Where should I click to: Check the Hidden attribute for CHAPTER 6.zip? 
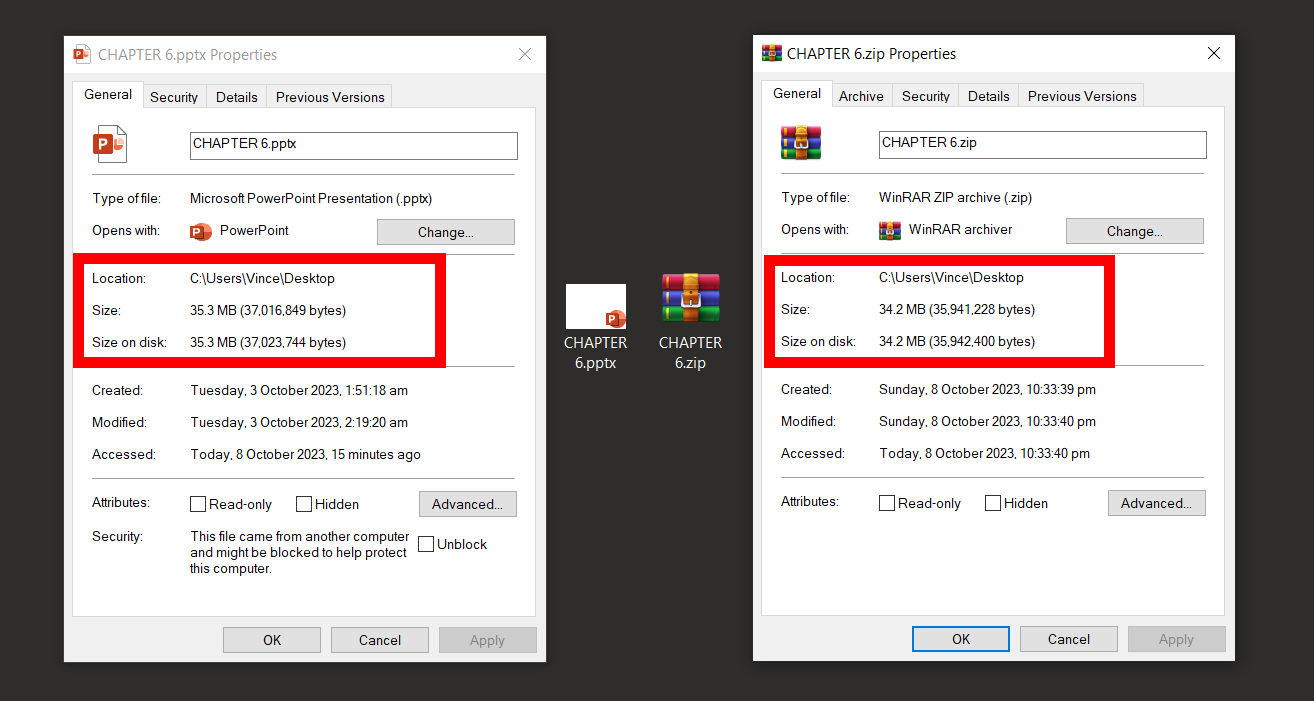[x=993, y=503]
